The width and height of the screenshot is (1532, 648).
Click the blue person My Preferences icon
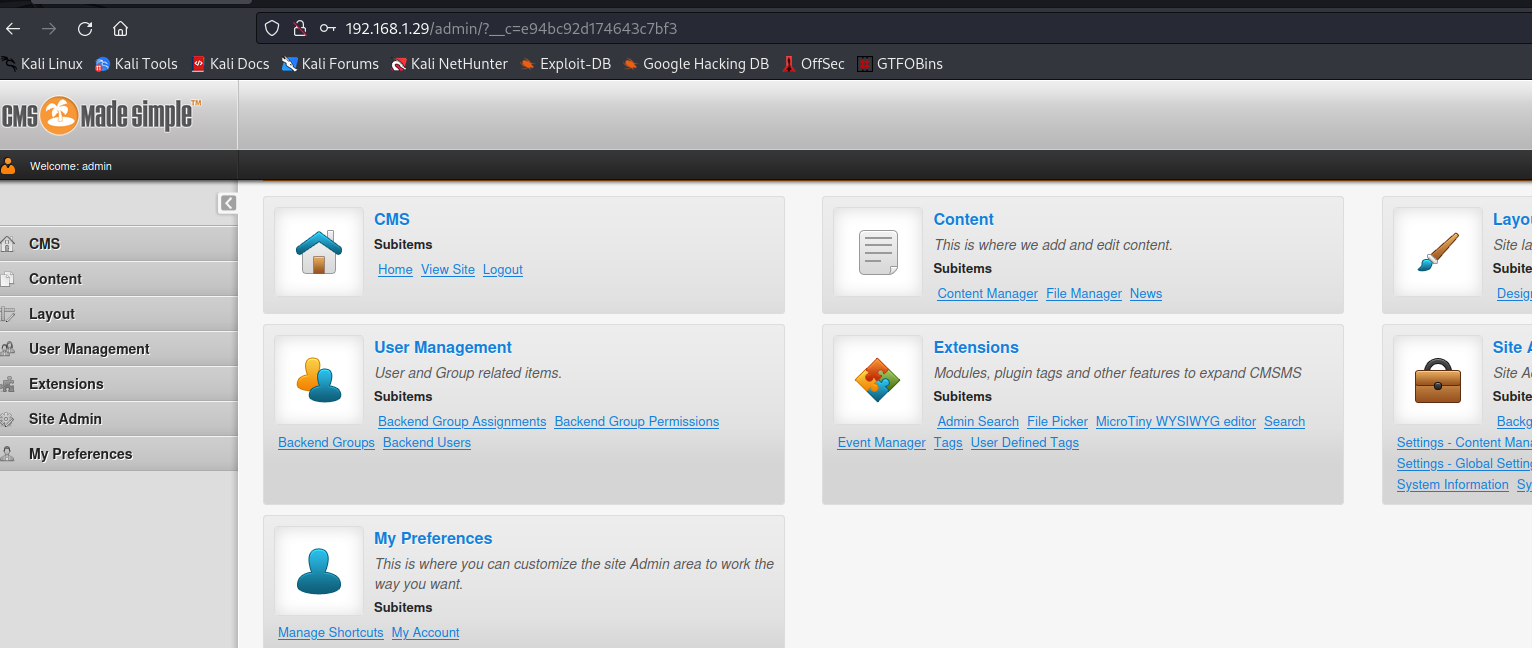coord(319,571)
